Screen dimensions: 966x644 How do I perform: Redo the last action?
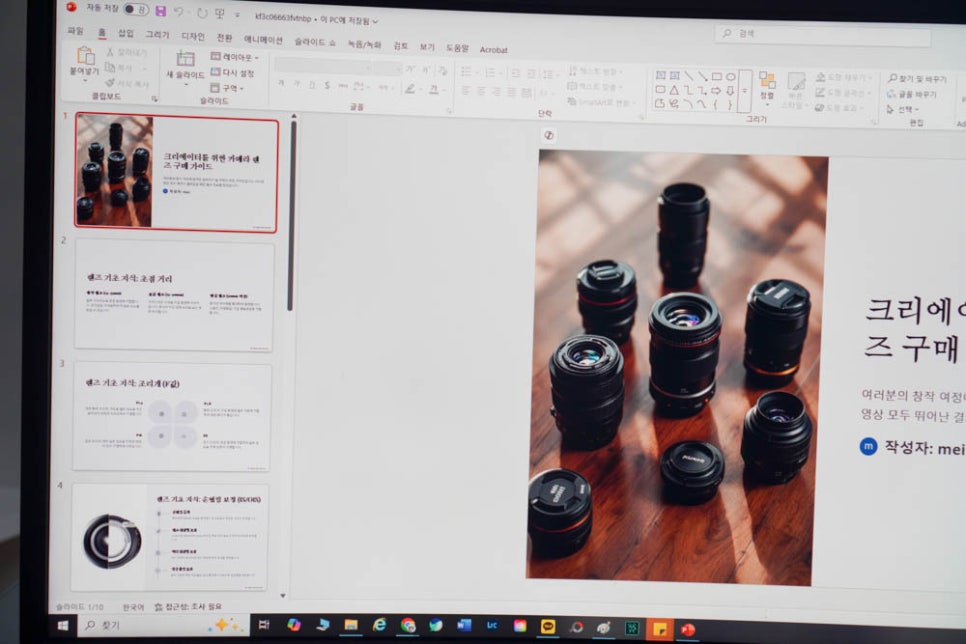pyautogui.click(x=202, y=12)
